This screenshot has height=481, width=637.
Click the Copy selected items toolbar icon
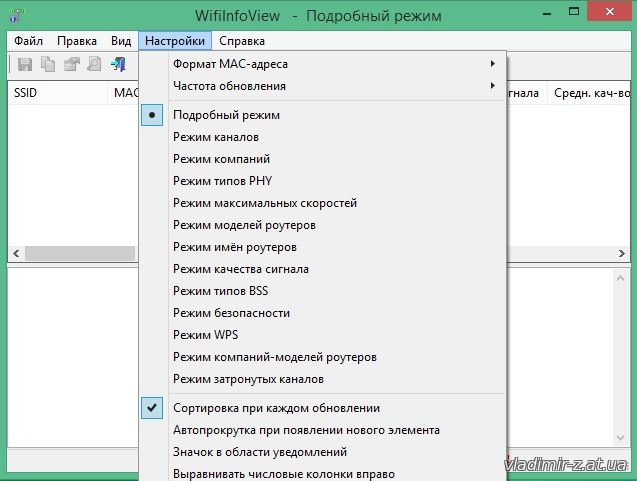point(48,64)
